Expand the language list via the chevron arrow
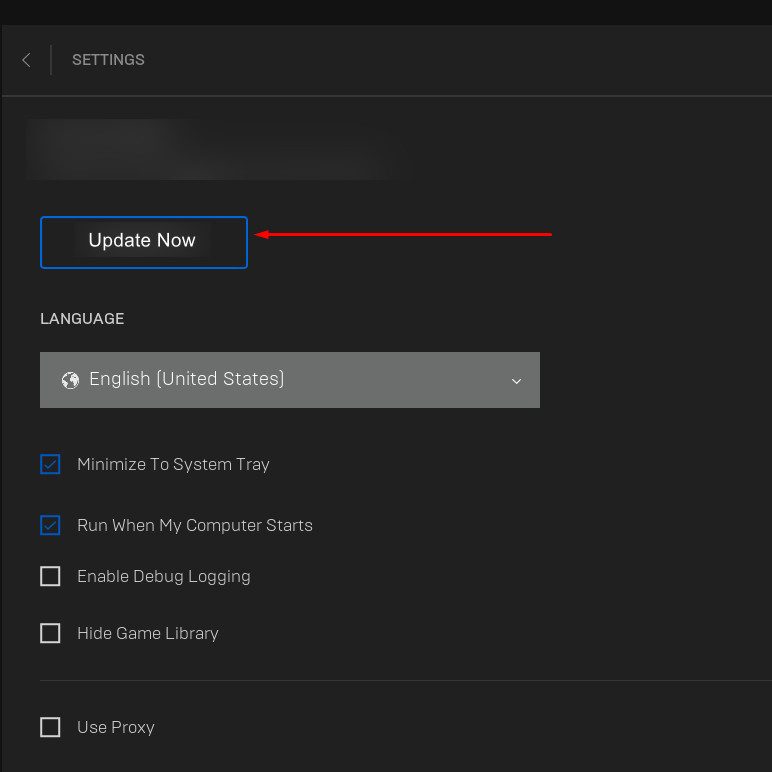772x772 pixels. click(x=516, y=381)
